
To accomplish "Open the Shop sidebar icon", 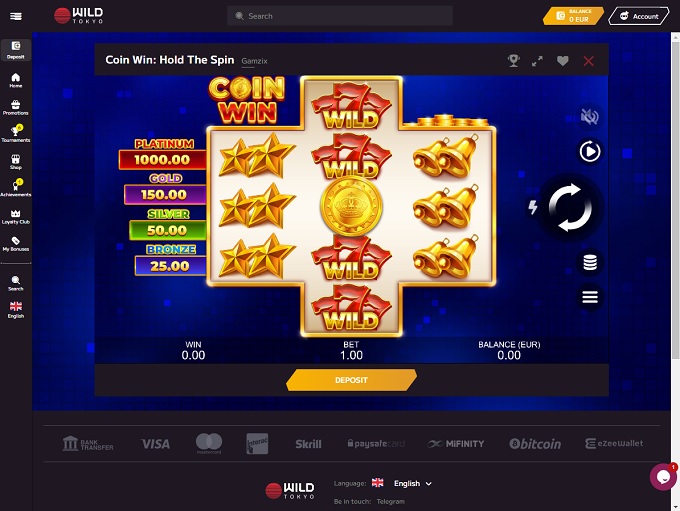I will (x=16, y=162).
